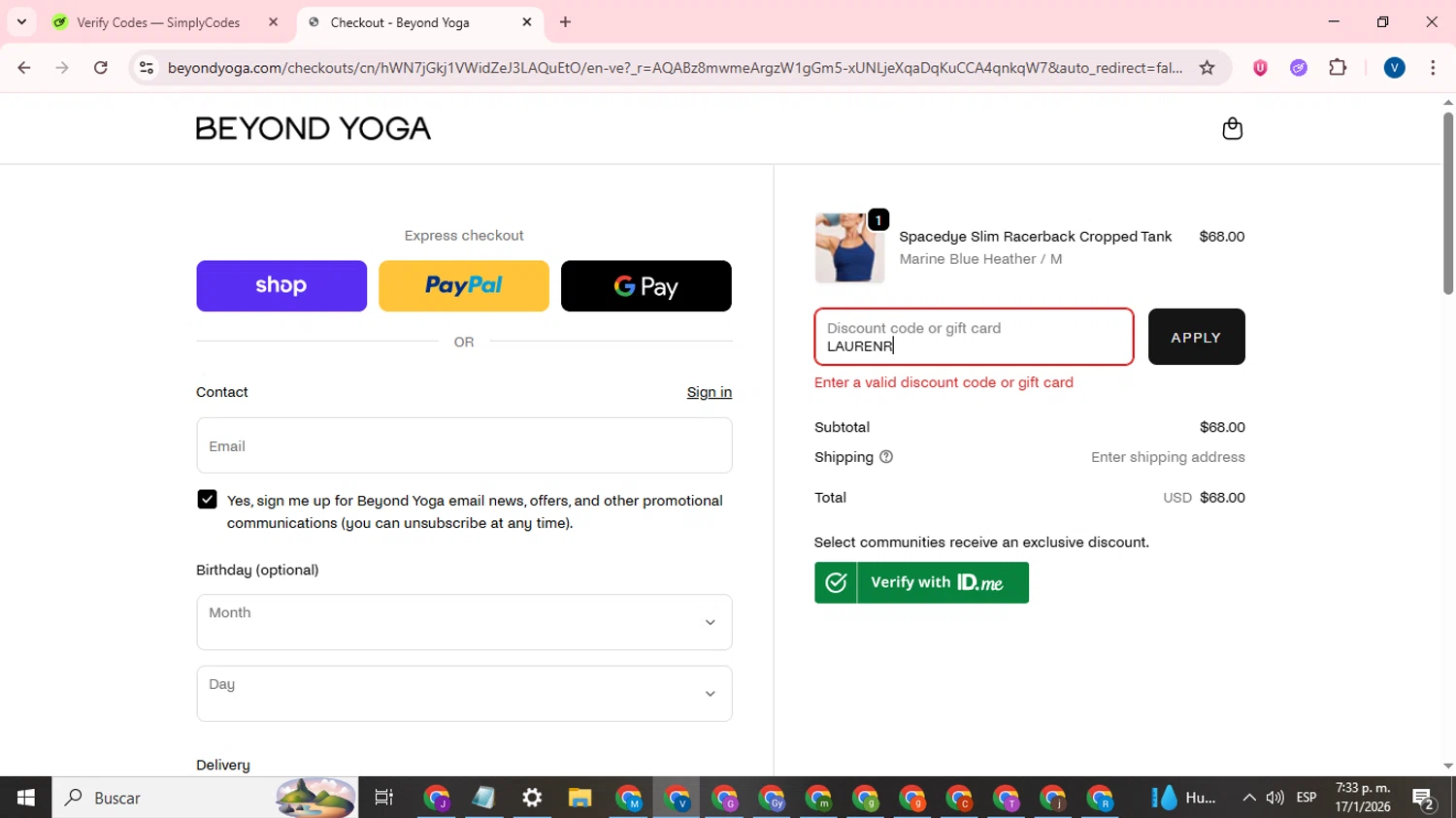Click the shipping info question mark icon
This screenshot has width=1456, height=818.
[885, 457]
